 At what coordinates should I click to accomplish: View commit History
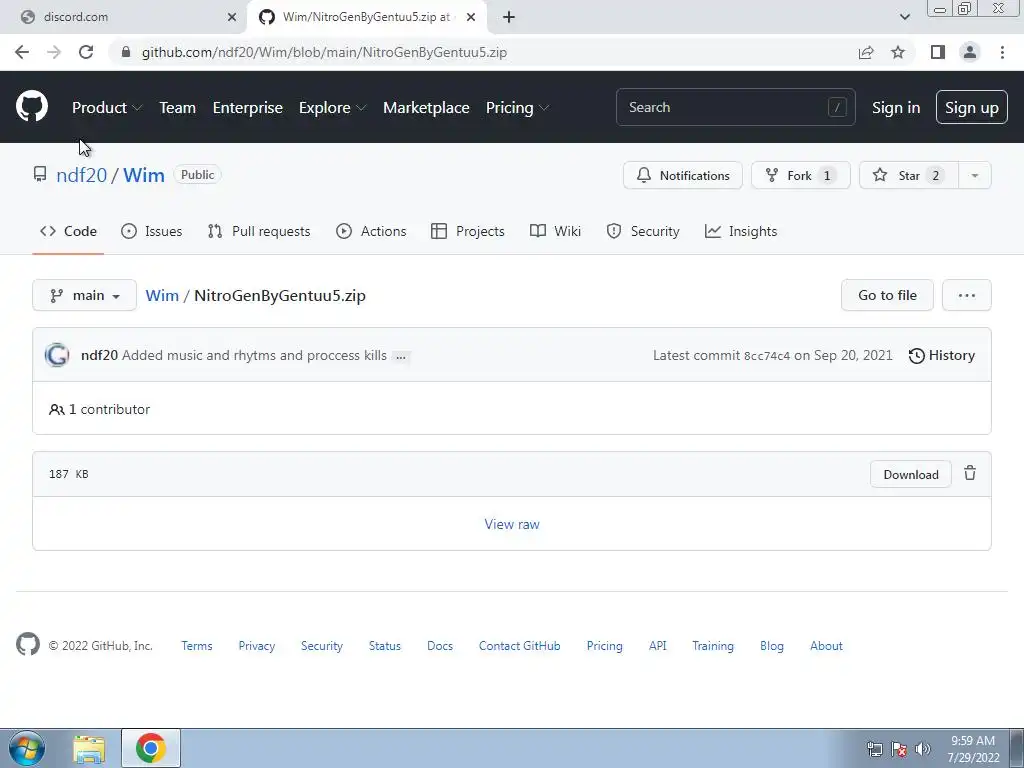(x=942, y=355)
